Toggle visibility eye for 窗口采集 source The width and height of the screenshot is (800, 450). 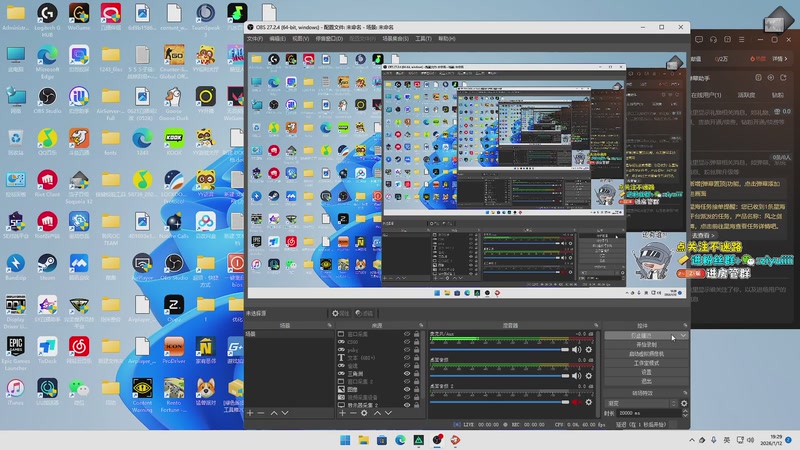point(407,334)
